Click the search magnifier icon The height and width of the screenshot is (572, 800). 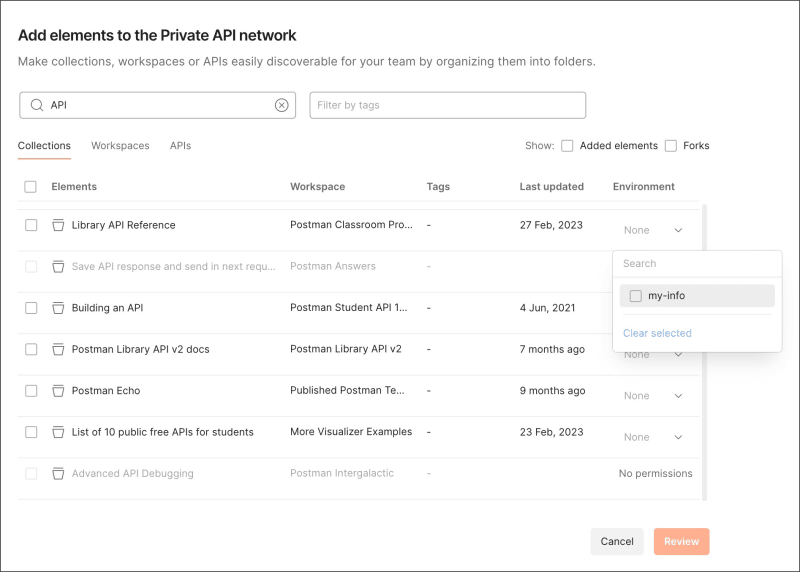point(37,105)
